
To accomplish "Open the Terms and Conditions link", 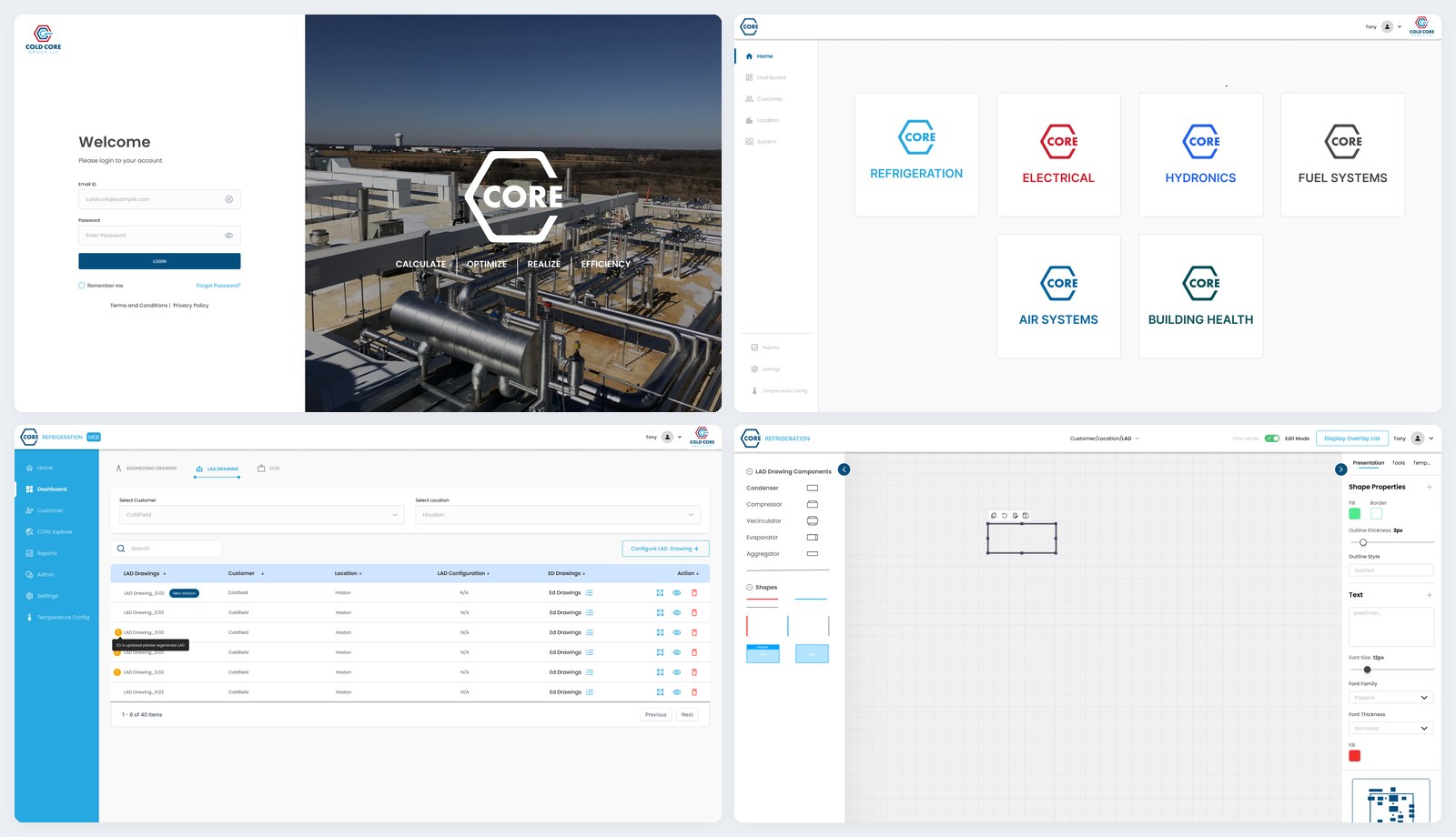I will tap(138, 306).
